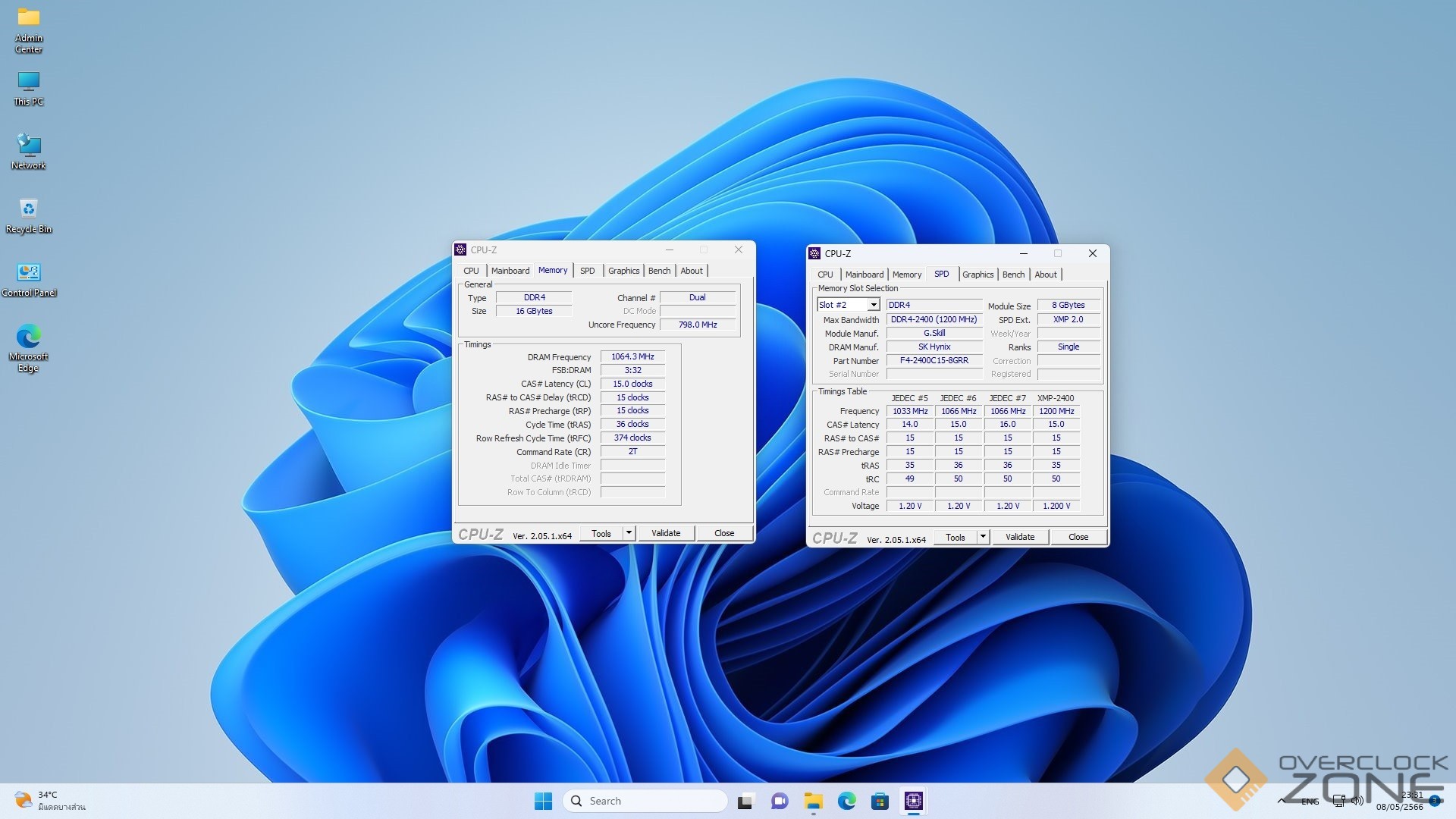The width and height of the screenshot is (1456, 819).
Task: Switch to Mainboard tab in left CPU-Z
Action: tap(510, 271)
